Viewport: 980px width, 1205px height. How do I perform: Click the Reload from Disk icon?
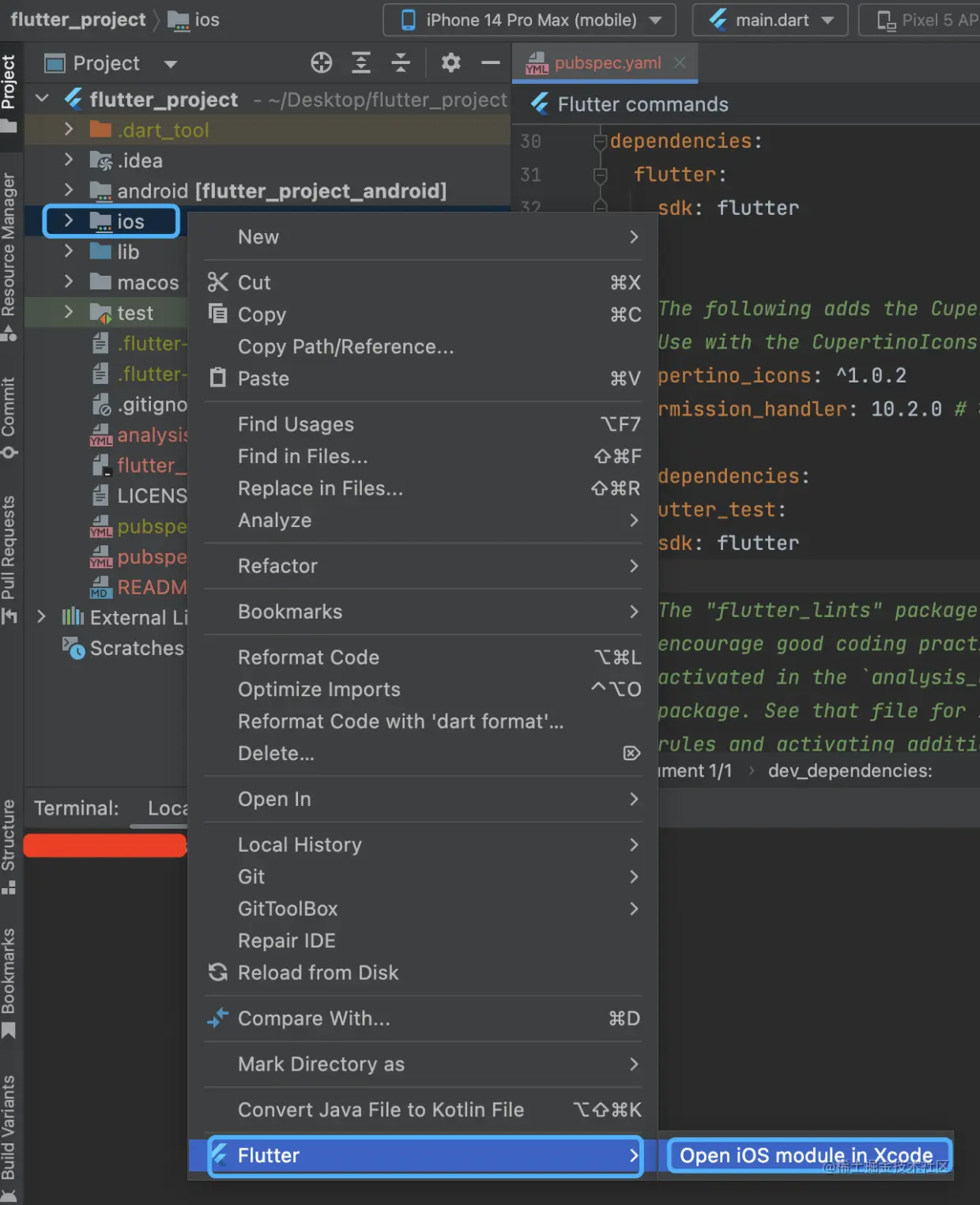[218, 972]
